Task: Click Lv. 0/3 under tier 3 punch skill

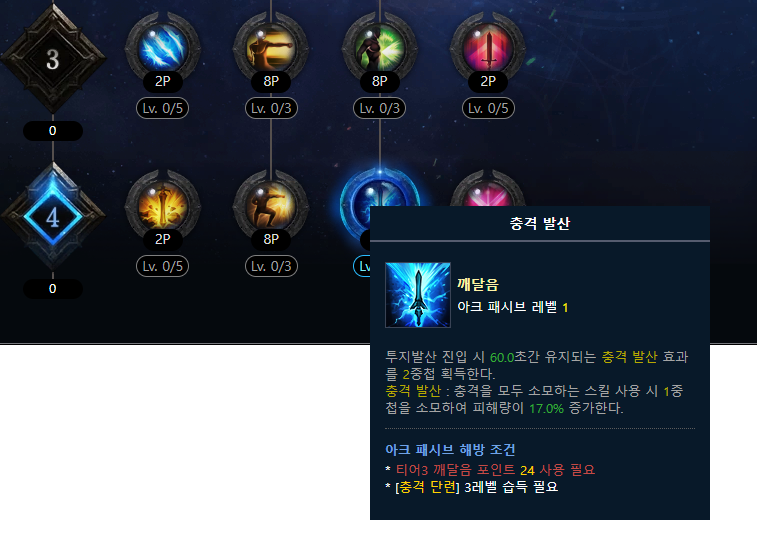Action: coord(271,108)
